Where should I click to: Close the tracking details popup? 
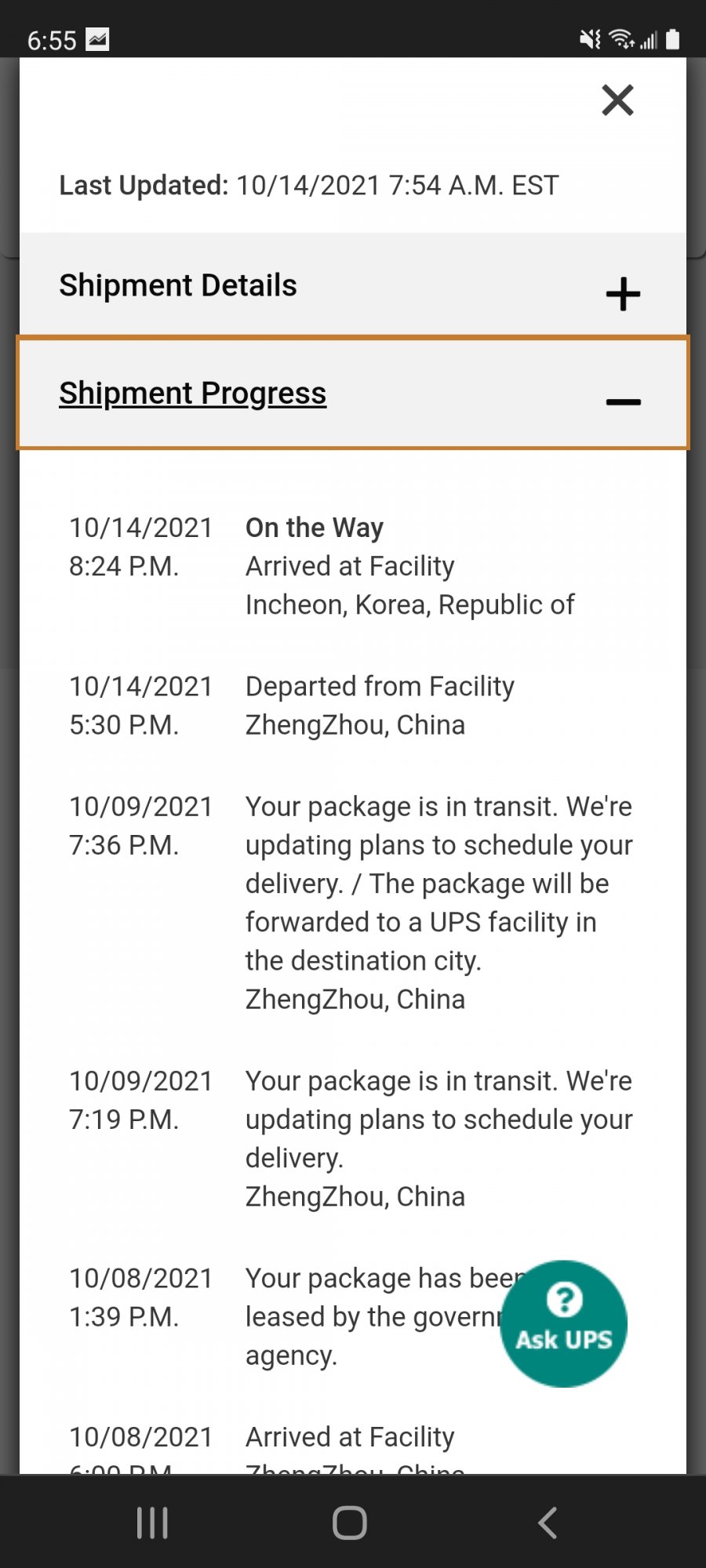click(617, 100)
